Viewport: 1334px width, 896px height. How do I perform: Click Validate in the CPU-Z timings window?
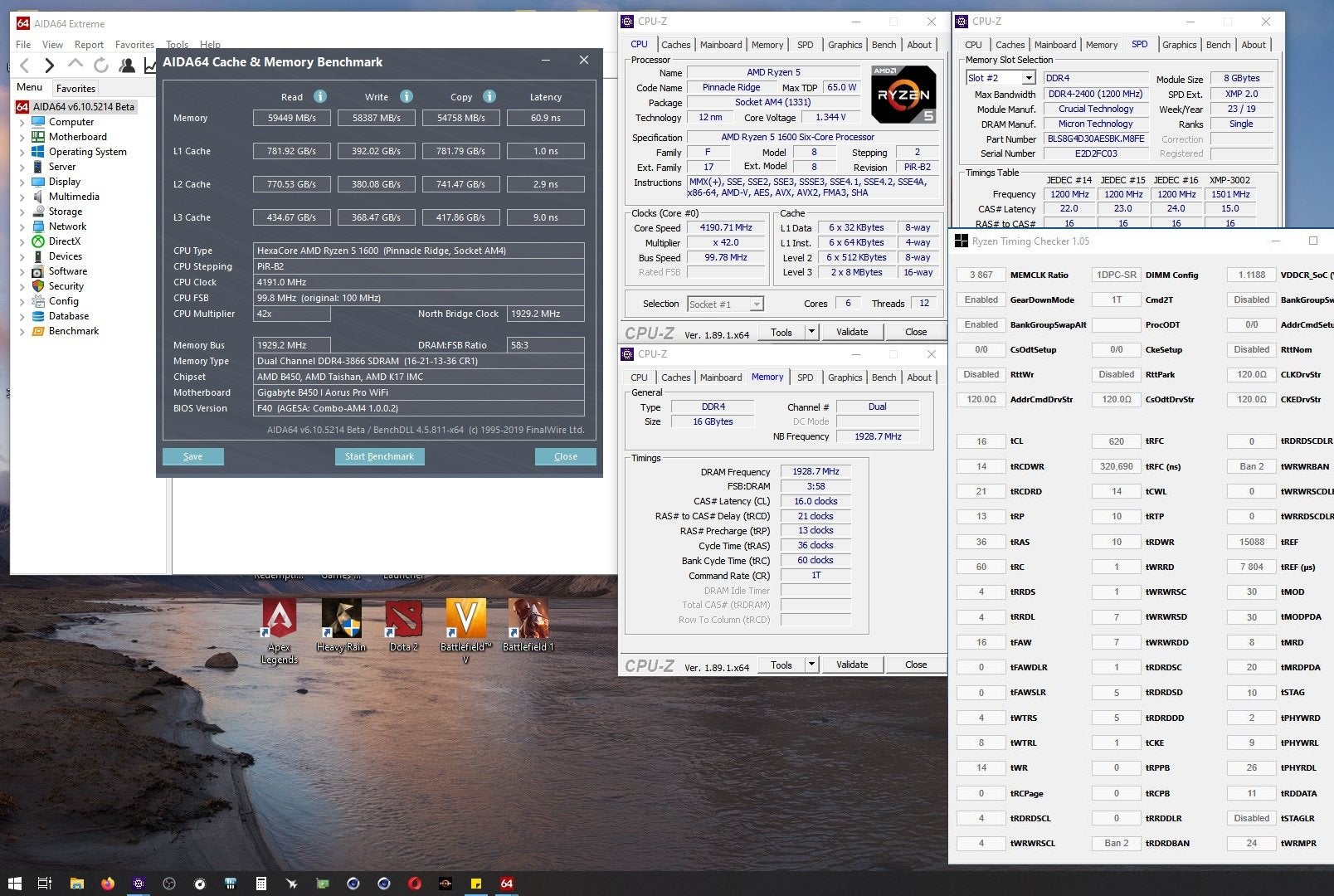(x=852, y=665)
